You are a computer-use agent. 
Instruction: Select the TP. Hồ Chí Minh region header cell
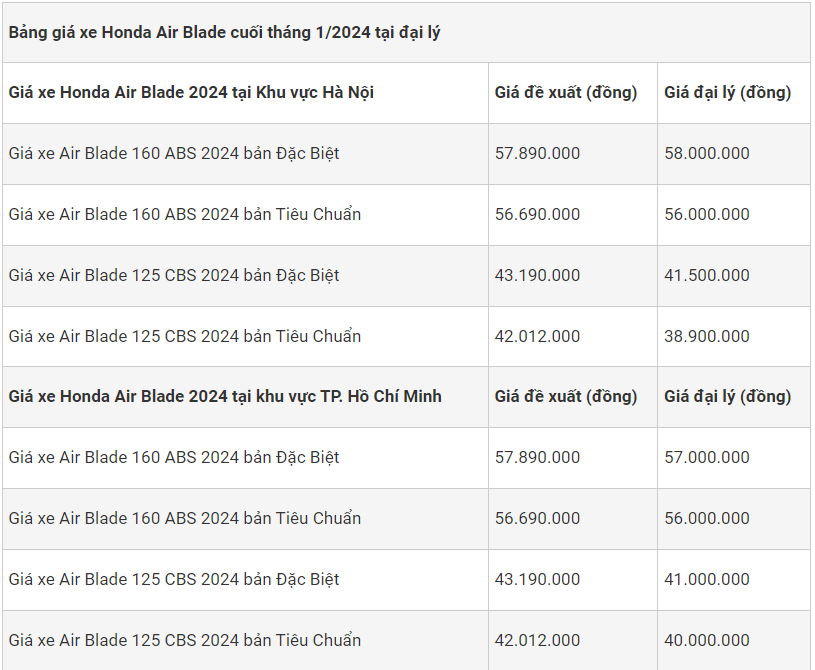click(x=225, y=396)
